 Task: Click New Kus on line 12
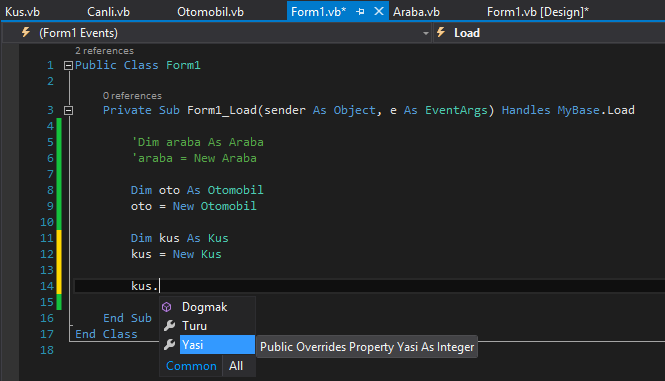click(x=197, y=254)
